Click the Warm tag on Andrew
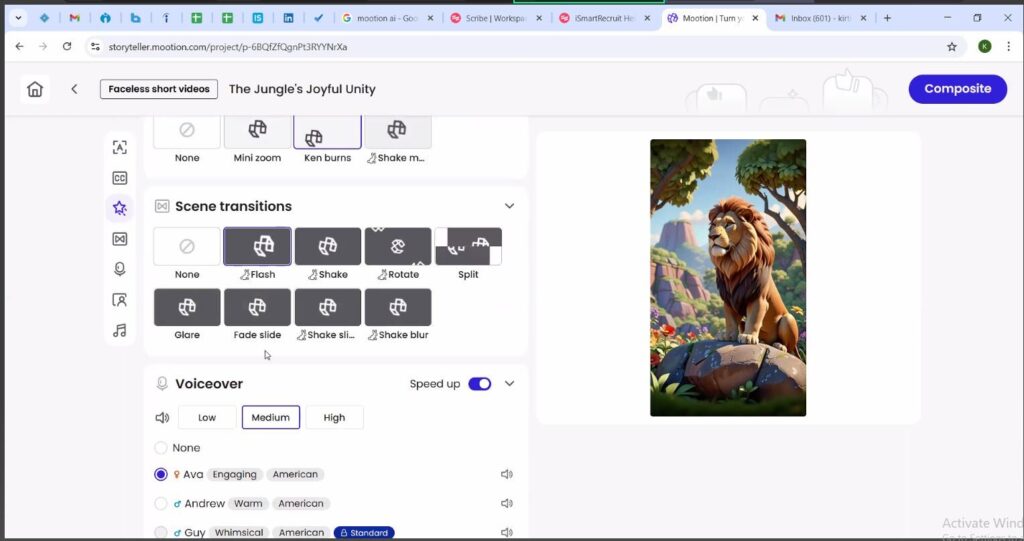 point(248,504)
